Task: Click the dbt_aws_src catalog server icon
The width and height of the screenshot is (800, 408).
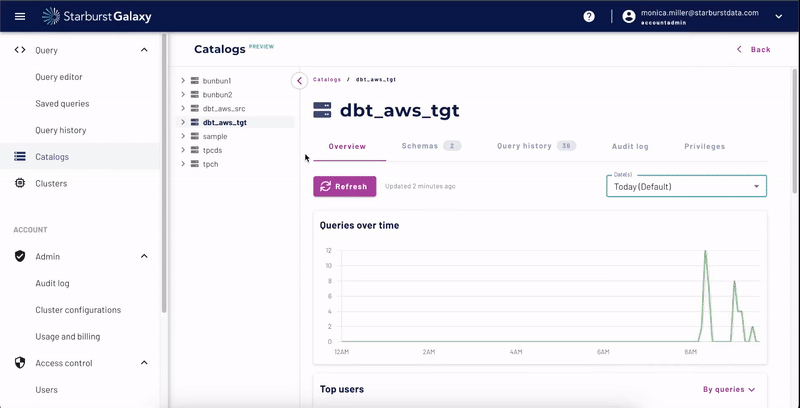Action: coord(194,108)
